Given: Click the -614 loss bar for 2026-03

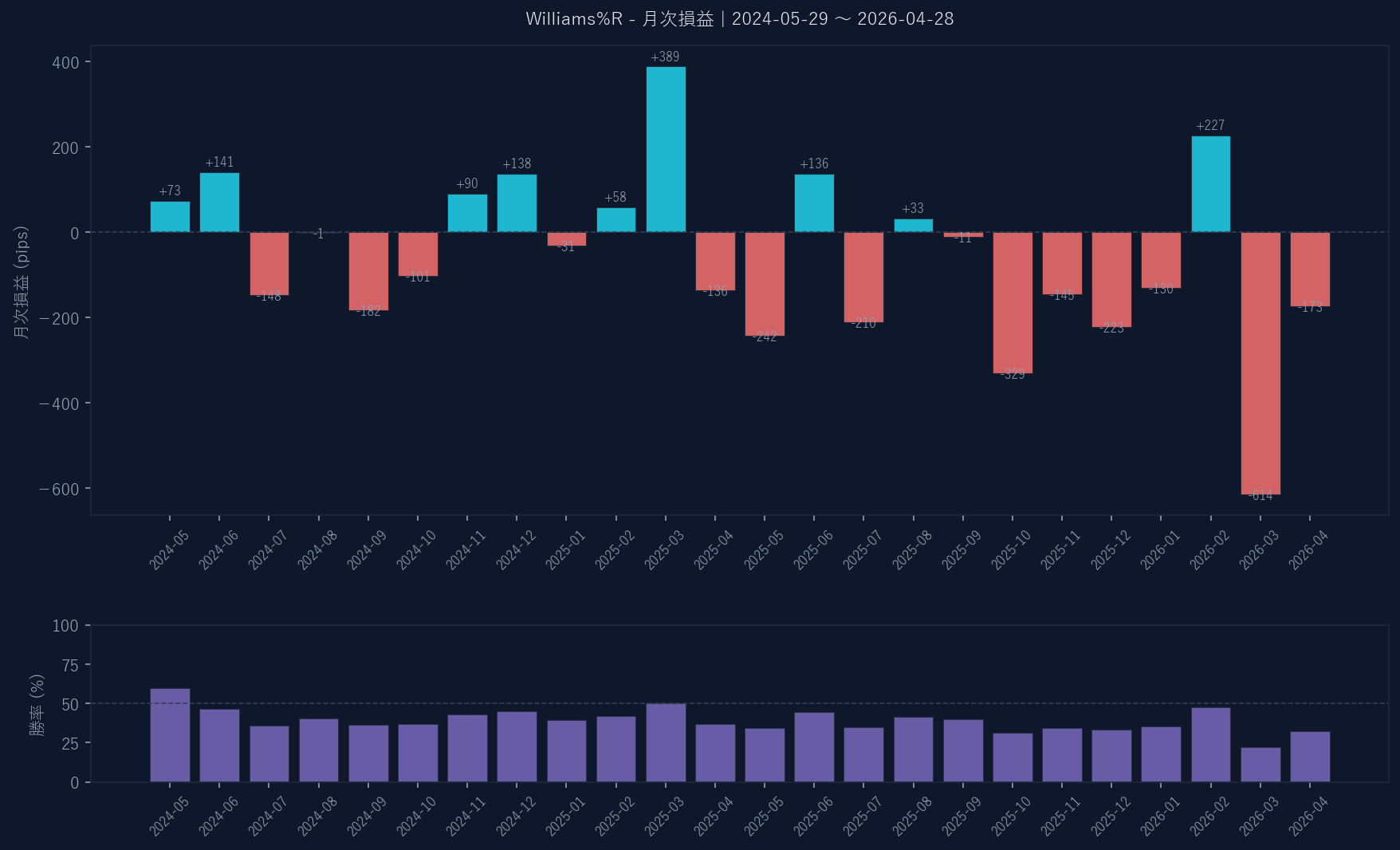Looking at the screenshot, I should (1260, 363).
